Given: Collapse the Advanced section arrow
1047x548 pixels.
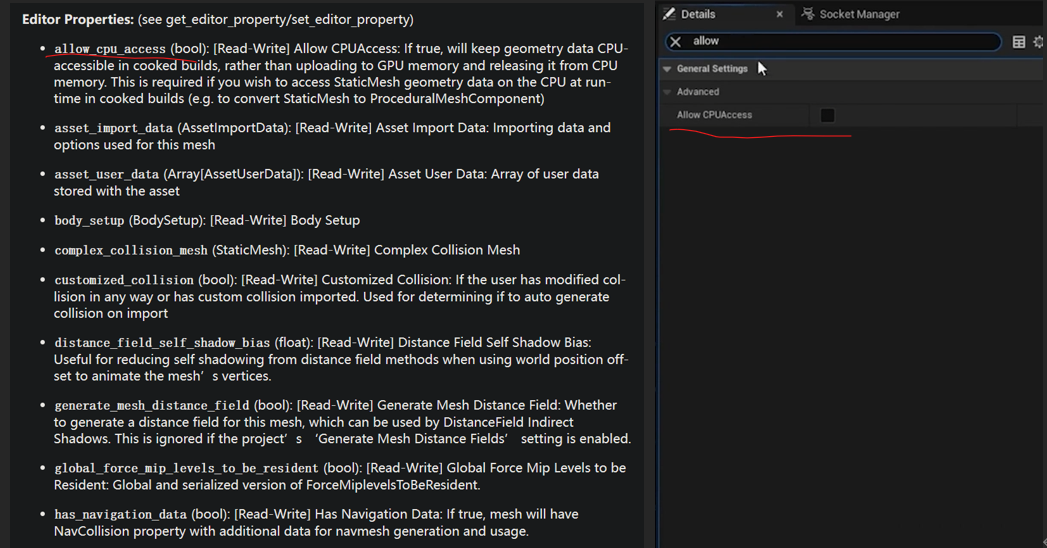Looking at the screenshot, I should pos(667,92).
